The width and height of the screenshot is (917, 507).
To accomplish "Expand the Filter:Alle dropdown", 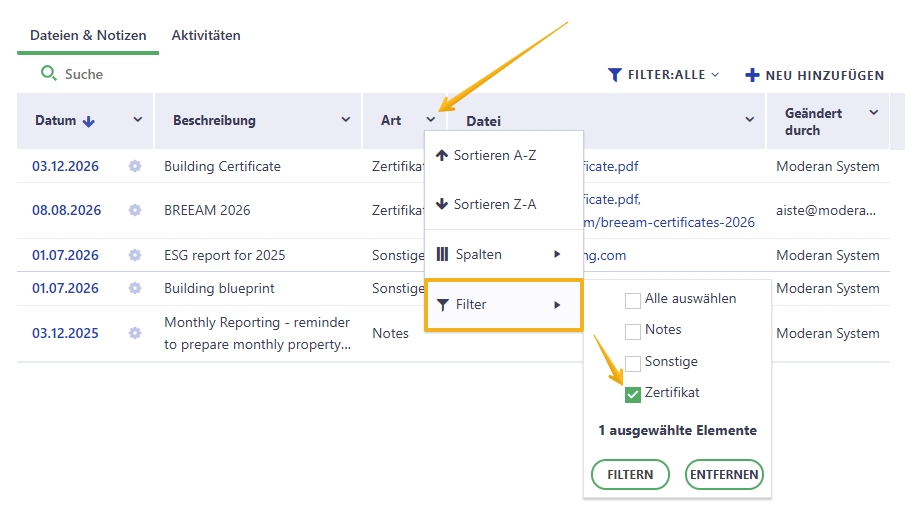I will pos(664,75).
